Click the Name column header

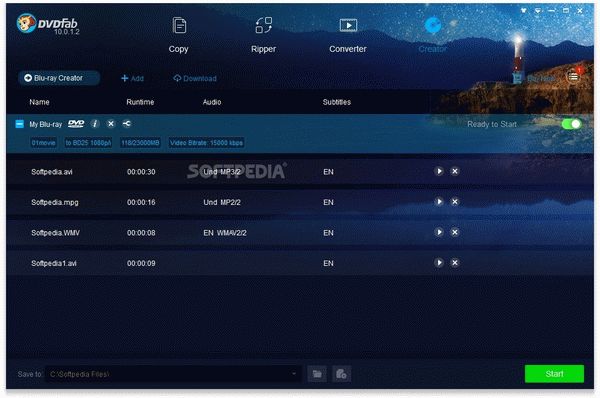[x=39, y=102]
